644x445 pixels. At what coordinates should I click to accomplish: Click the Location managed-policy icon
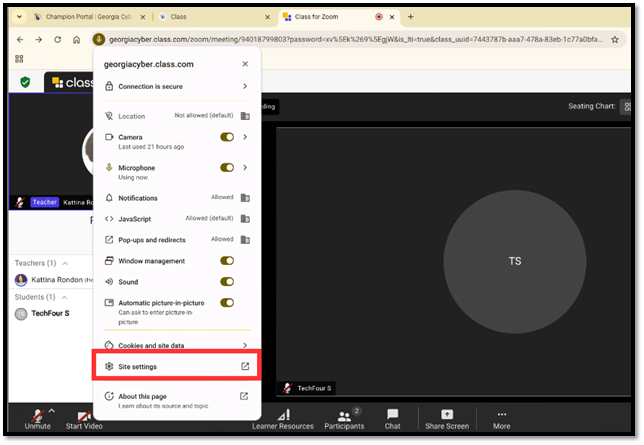point(245,116)
